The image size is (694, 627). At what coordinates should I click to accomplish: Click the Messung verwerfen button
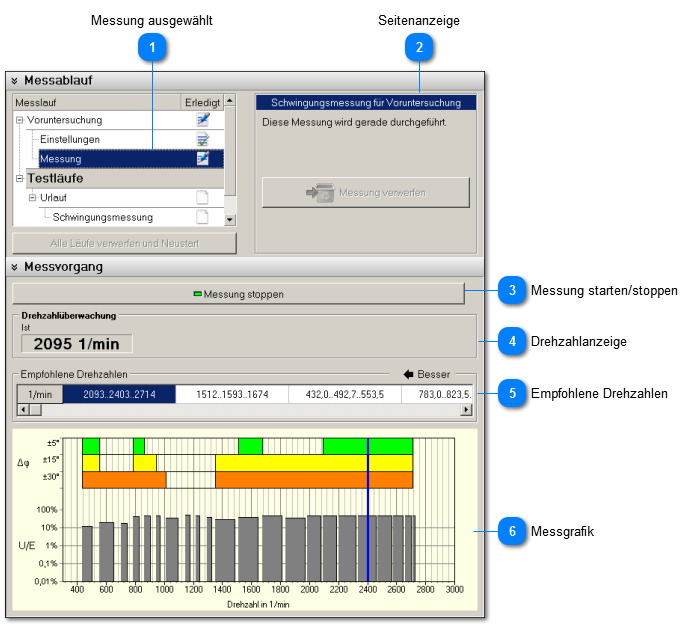pyautogui.click(x=365, y=192)
